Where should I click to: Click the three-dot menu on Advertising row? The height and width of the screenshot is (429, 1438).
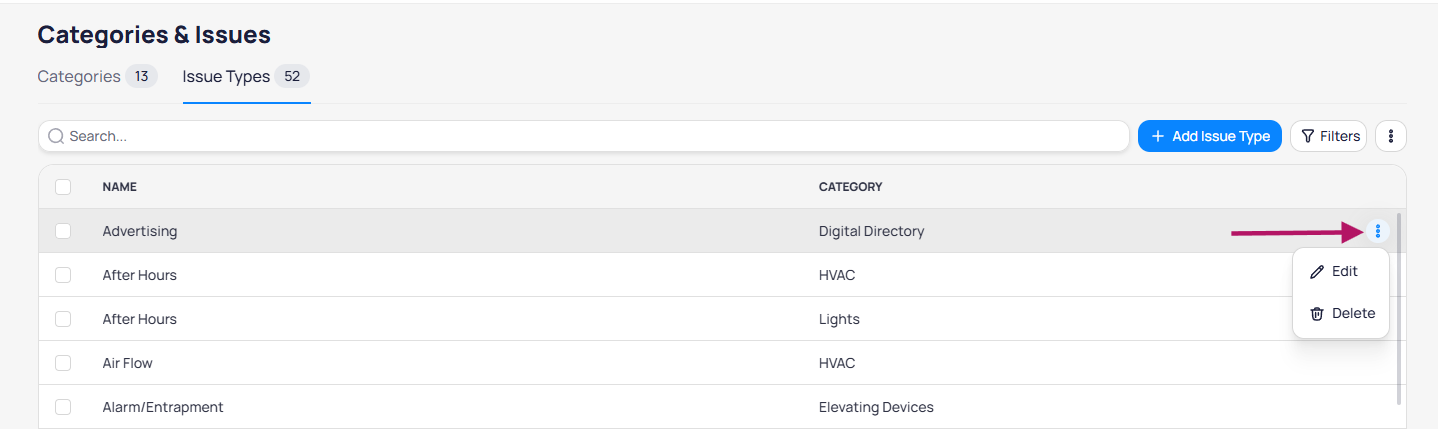pyautogui.click(x=1377, y=231)
